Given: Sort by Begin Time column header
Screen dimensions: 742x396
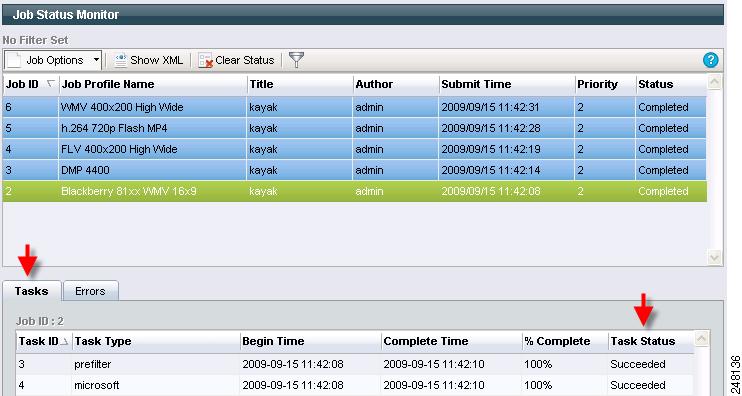Looking at the screenshot, I should pyautogui.click(x=310, y=341).
